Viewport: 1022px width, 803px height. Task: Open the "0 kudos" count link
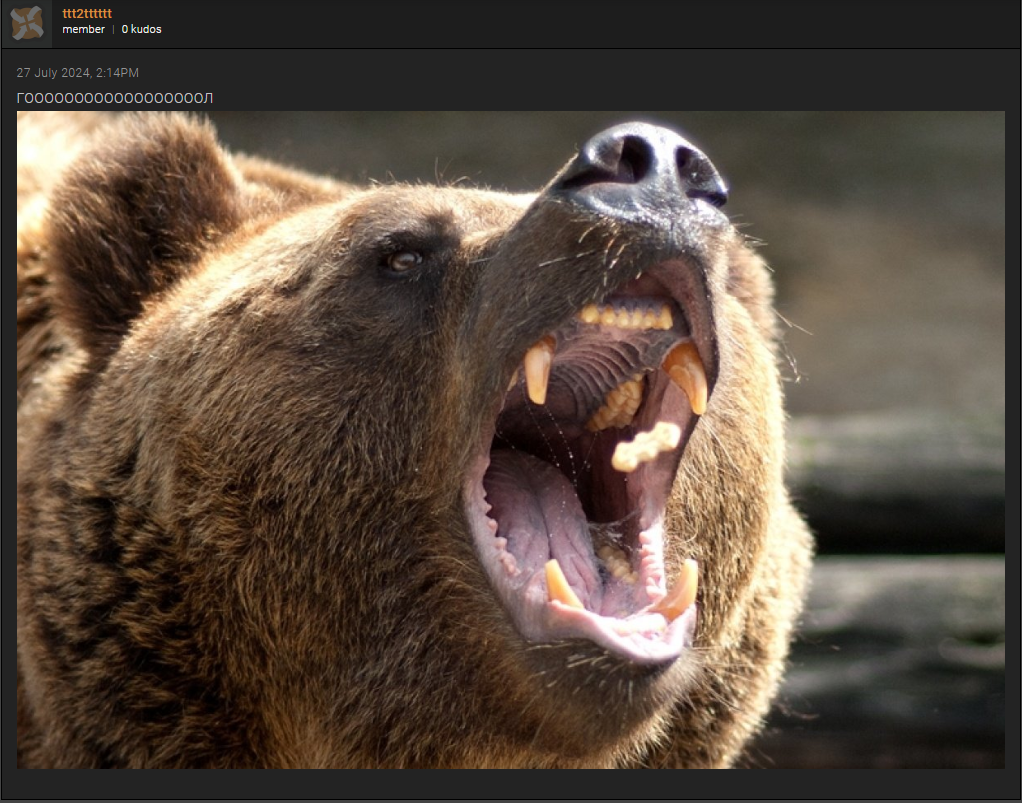[x=141, y=30]
